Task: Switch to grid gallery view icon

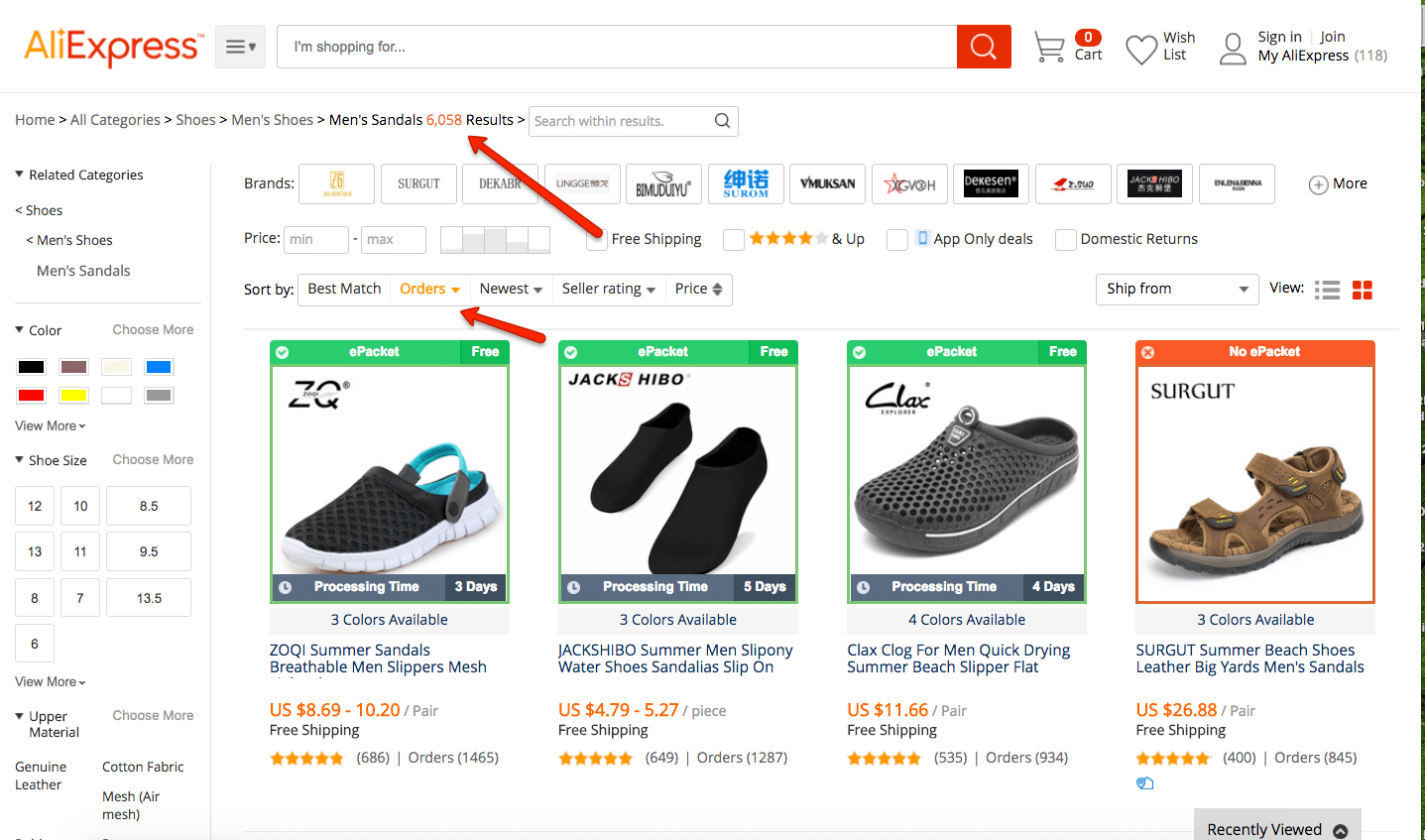Action: tap(1363, 290)
